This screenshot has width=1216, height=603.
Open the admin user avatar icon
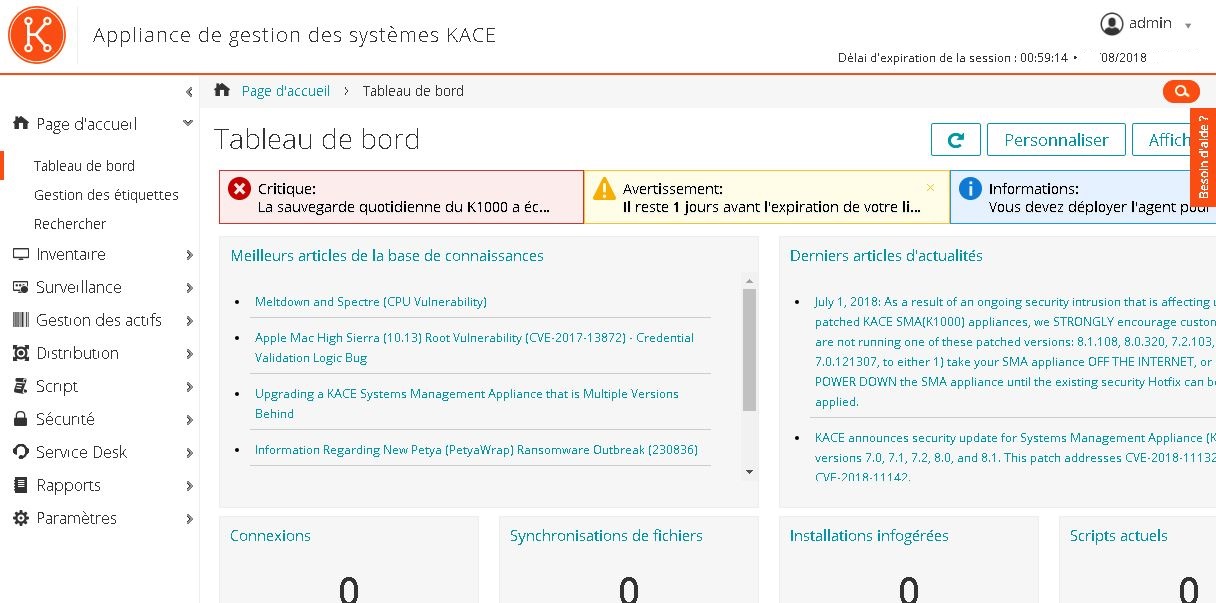(1112, 24)
